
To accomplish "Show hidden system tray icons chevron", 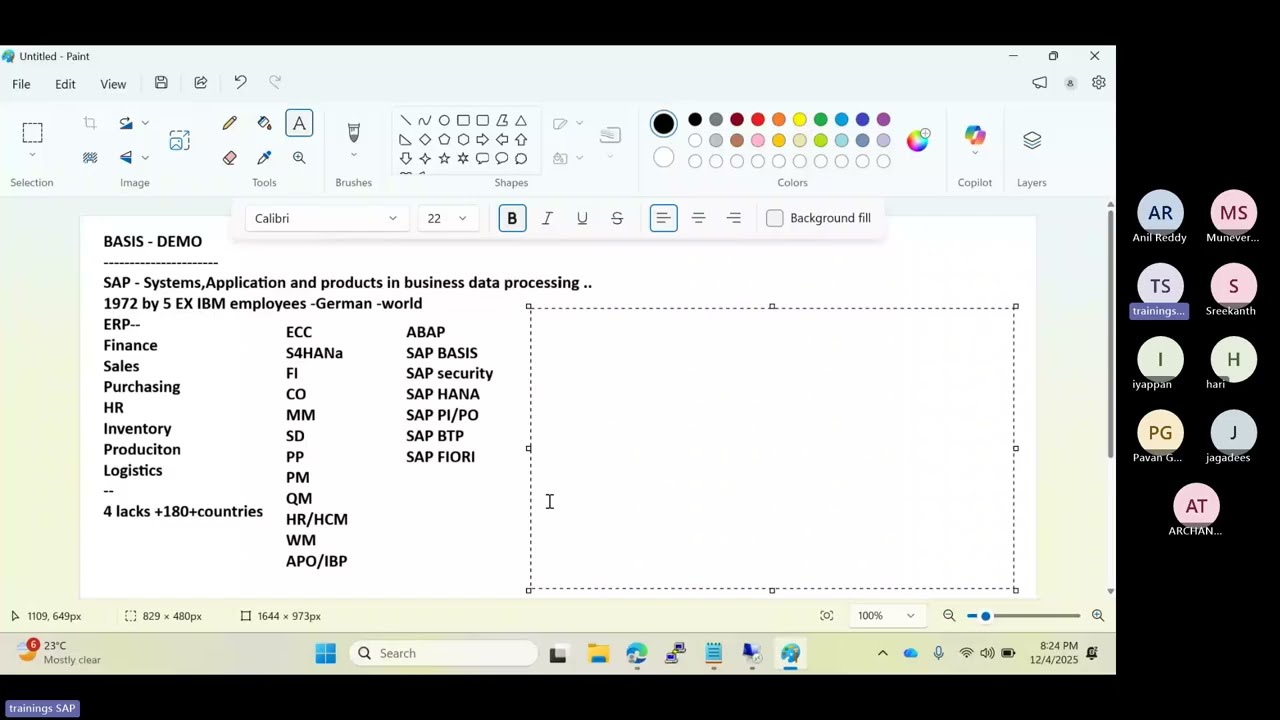I will 882,653.
